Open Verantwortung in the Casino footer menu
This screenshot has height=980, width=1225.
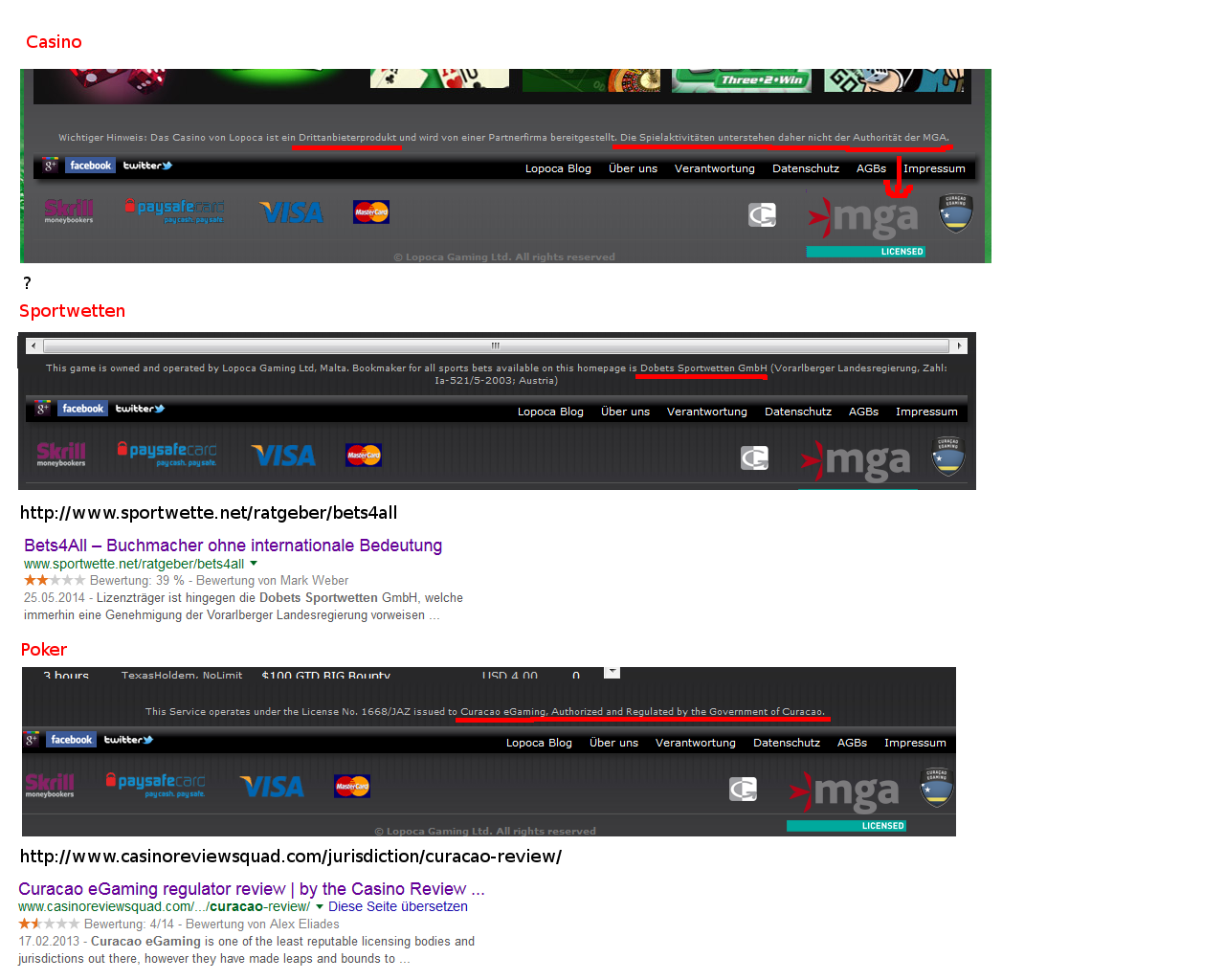pyautogui.click(x=715, y=168)
